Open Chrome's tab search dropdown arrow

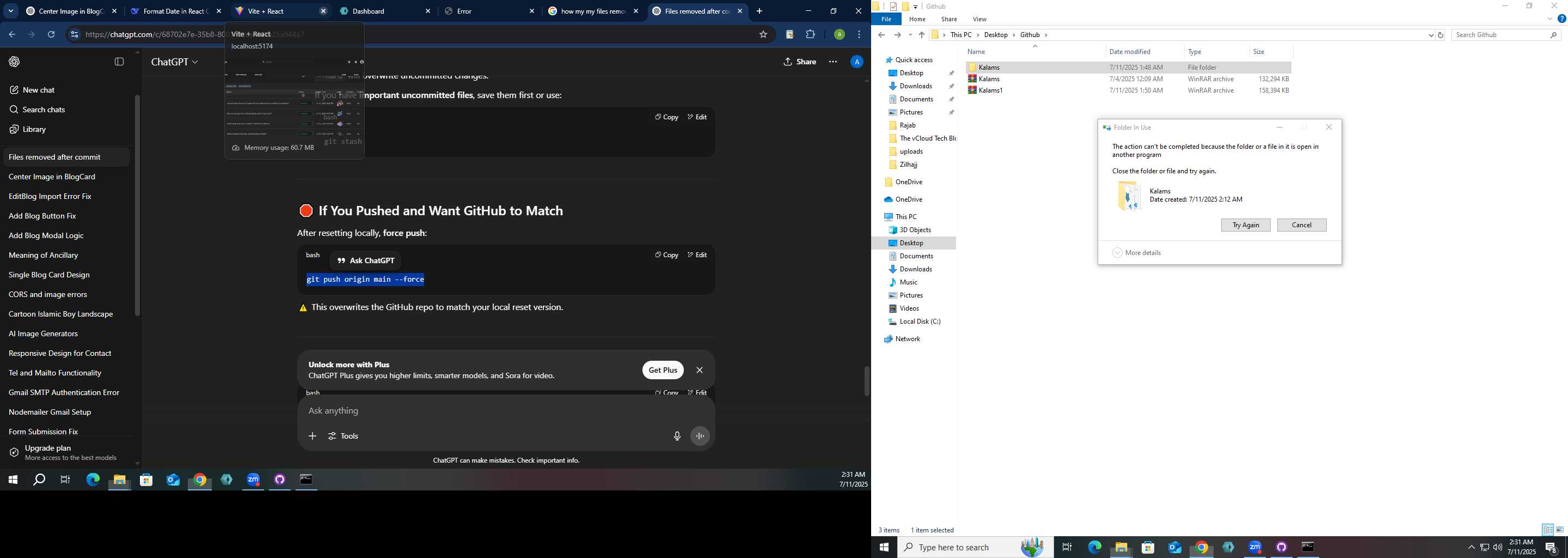click(x=11, y=11)
